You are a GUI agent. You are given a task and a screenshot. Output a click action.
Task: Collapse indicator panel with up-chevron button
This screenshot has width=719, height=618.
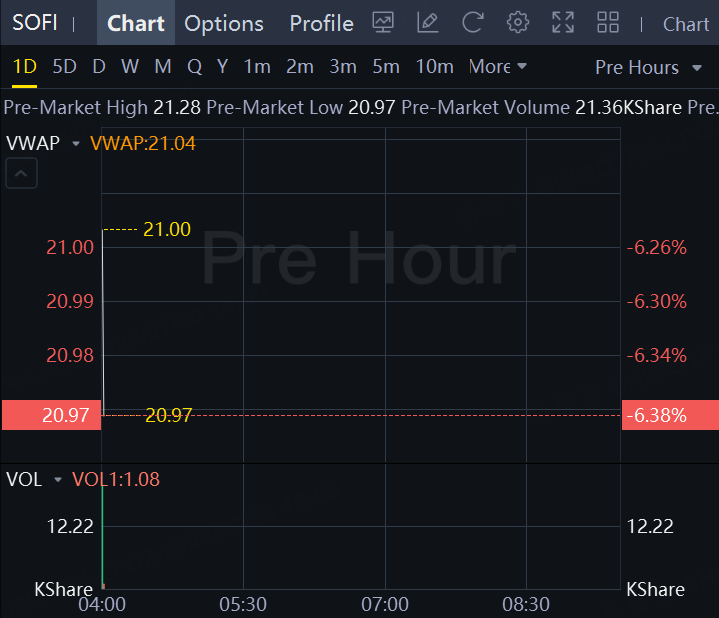[21, 173]
